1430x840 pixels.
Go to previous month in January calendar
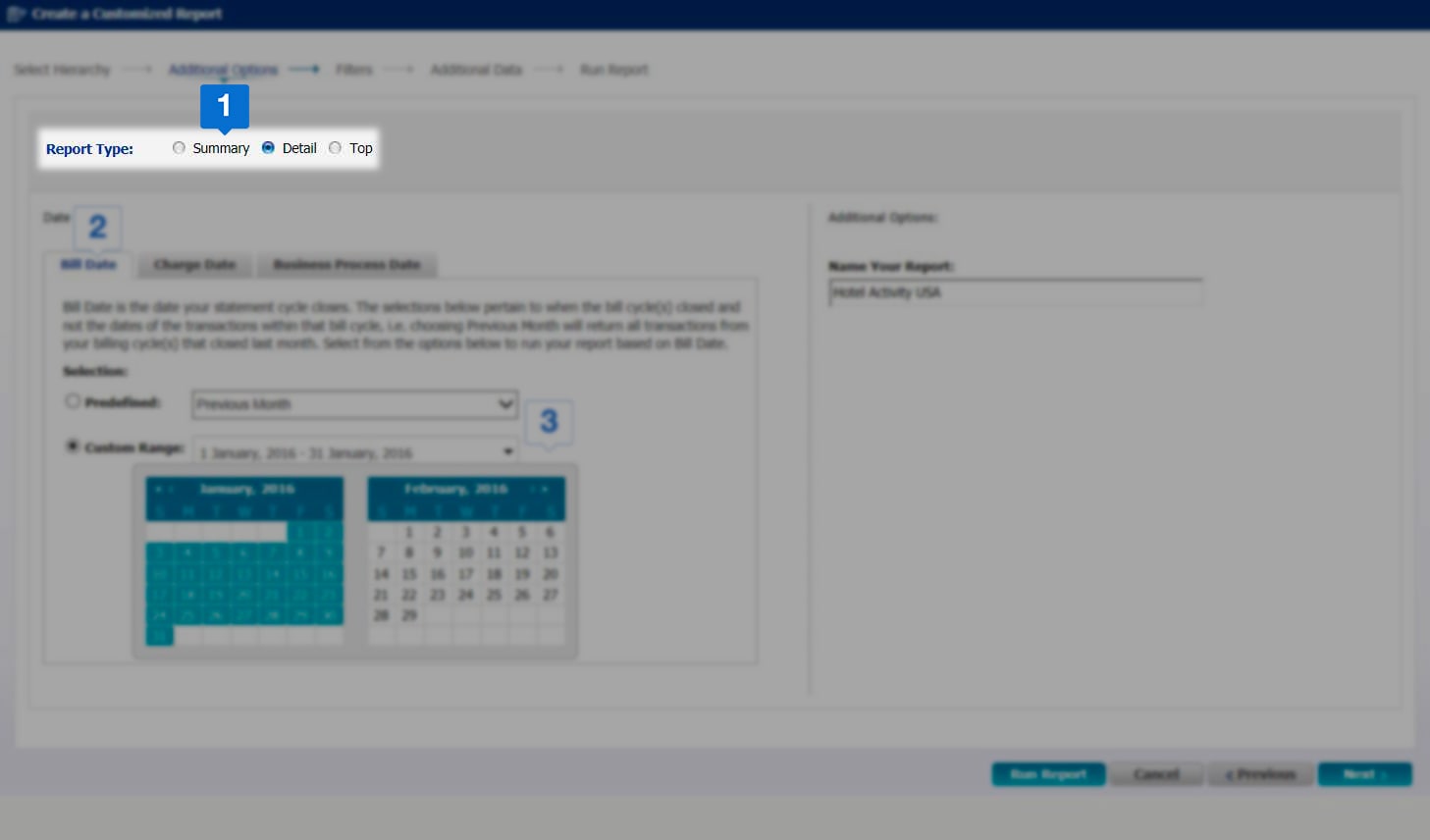click(x=158, y=489)
